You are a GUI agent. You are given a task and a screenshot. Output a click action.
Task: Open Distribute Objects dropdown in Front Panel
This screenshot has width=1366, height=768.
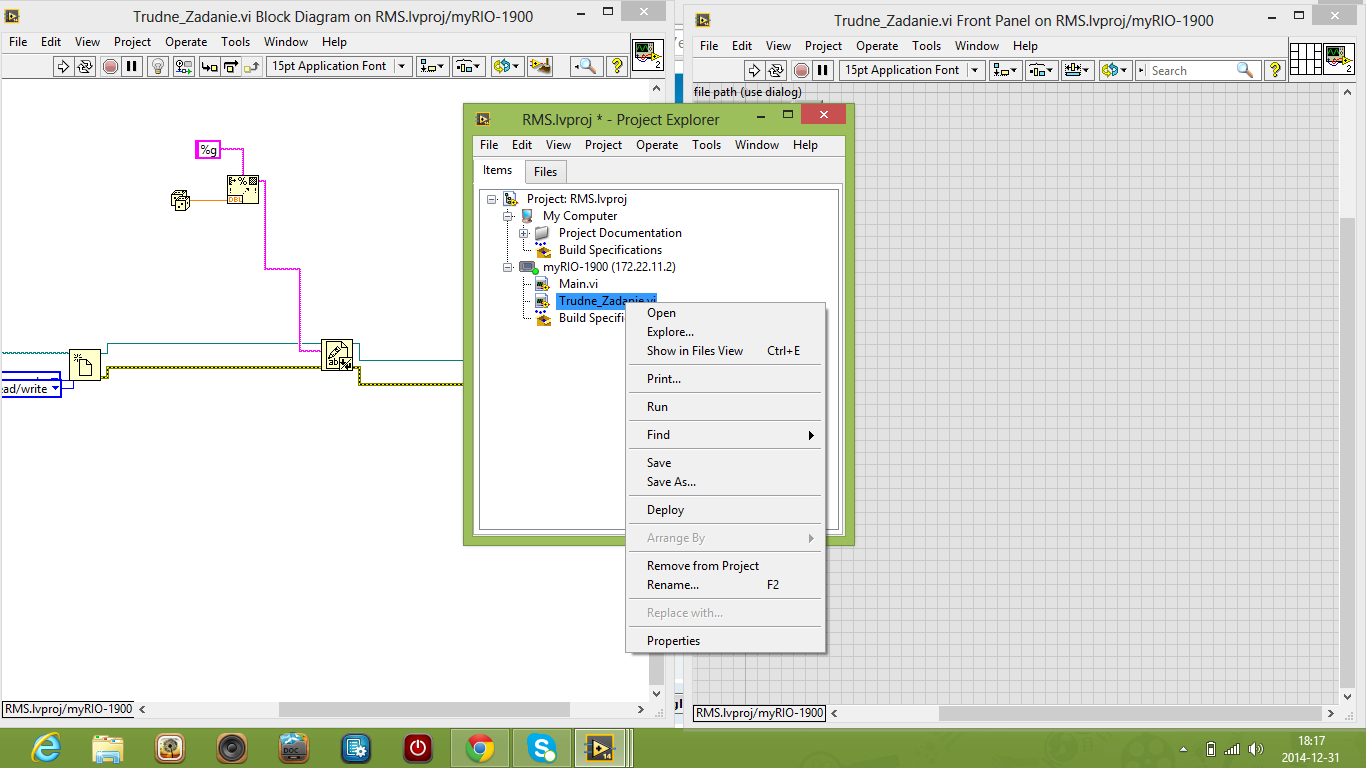[x=1042, y=70]
